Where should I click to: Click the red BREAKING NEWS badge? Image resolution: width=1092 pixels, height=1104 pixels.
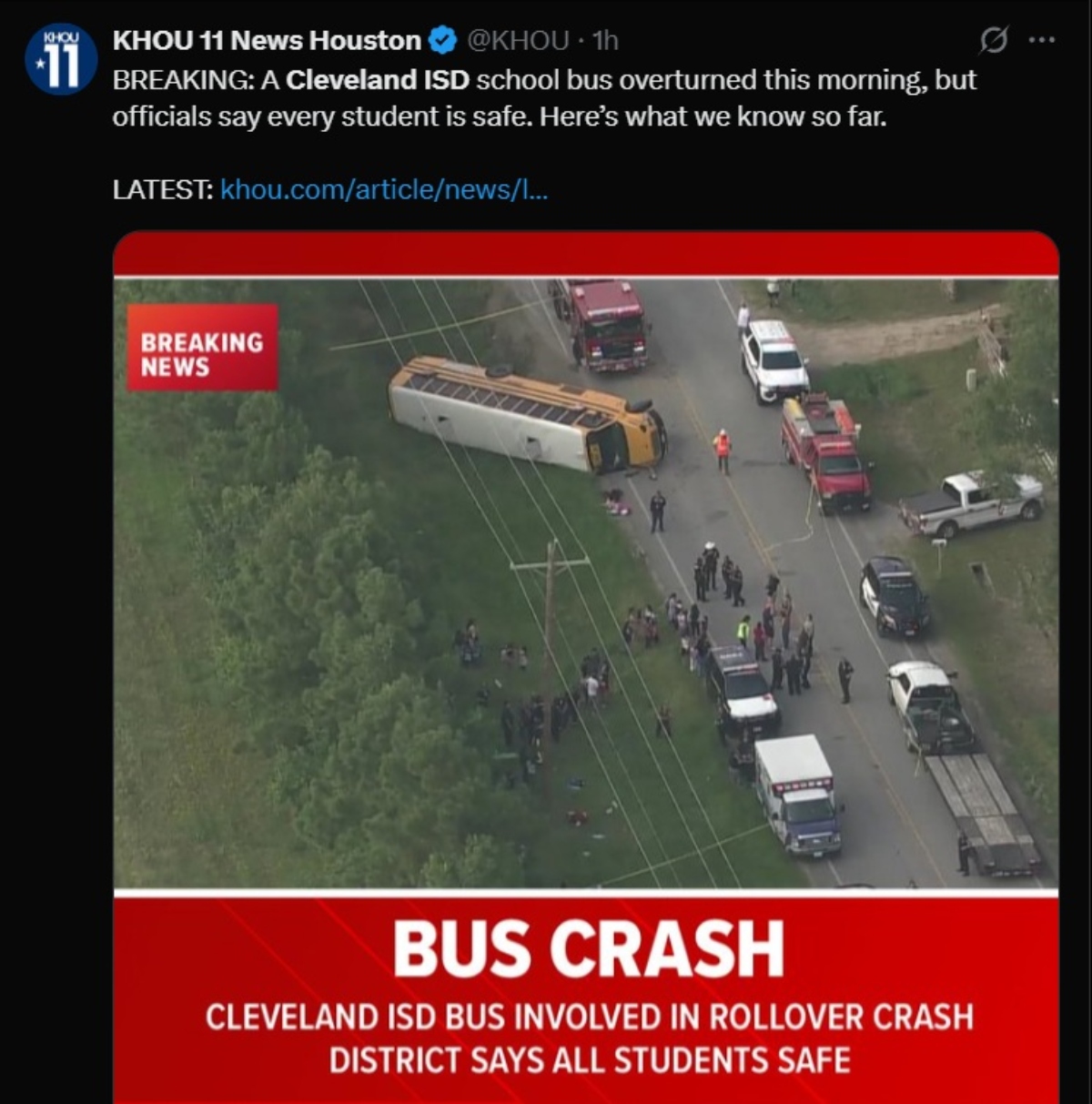tap(202, 348)
